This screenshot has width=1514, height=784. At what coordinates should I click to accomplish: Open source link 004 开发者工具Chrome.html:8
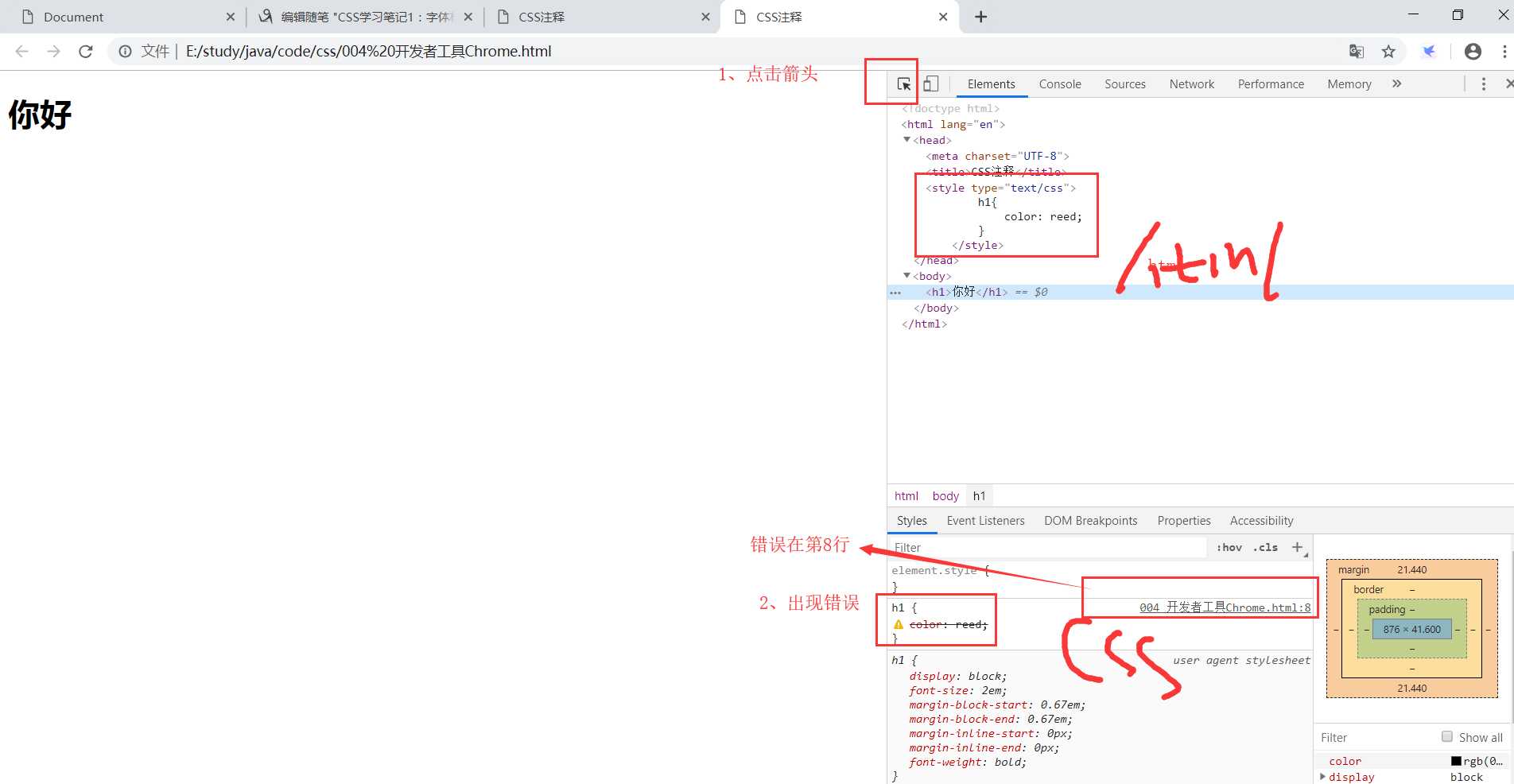pyautogui.click(x=1225, y=607)
